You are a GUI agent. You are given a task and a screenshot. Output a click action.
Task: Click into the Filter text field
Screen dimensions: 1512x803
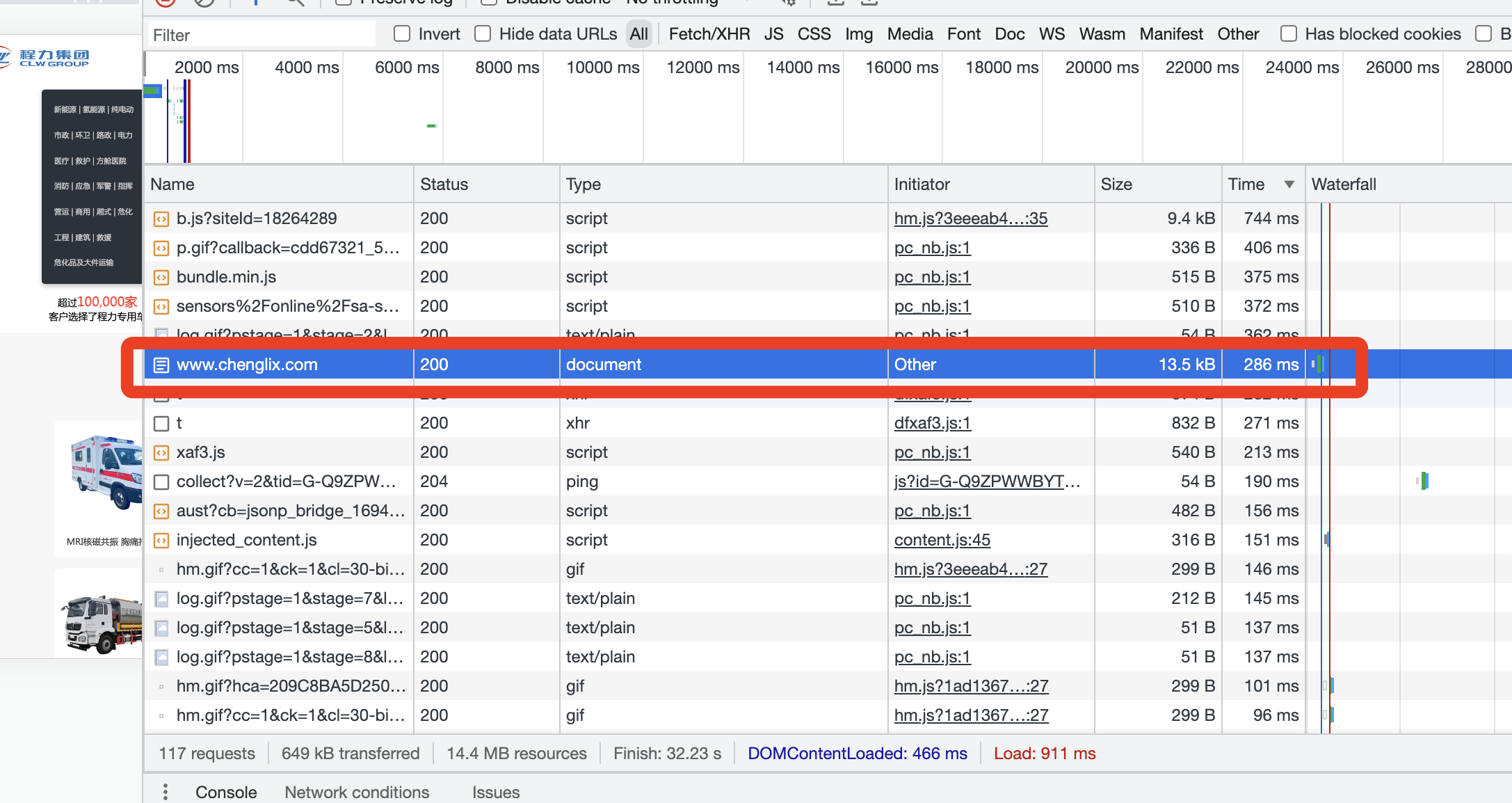tap(261, 35)
